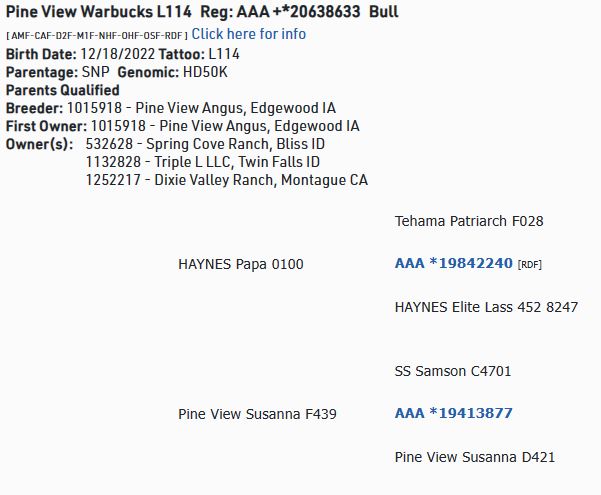The height and width of the screenshot is (495, 601).
Task: Click the RDF tag beside sire registration
Action: click(x=530, y=265)
